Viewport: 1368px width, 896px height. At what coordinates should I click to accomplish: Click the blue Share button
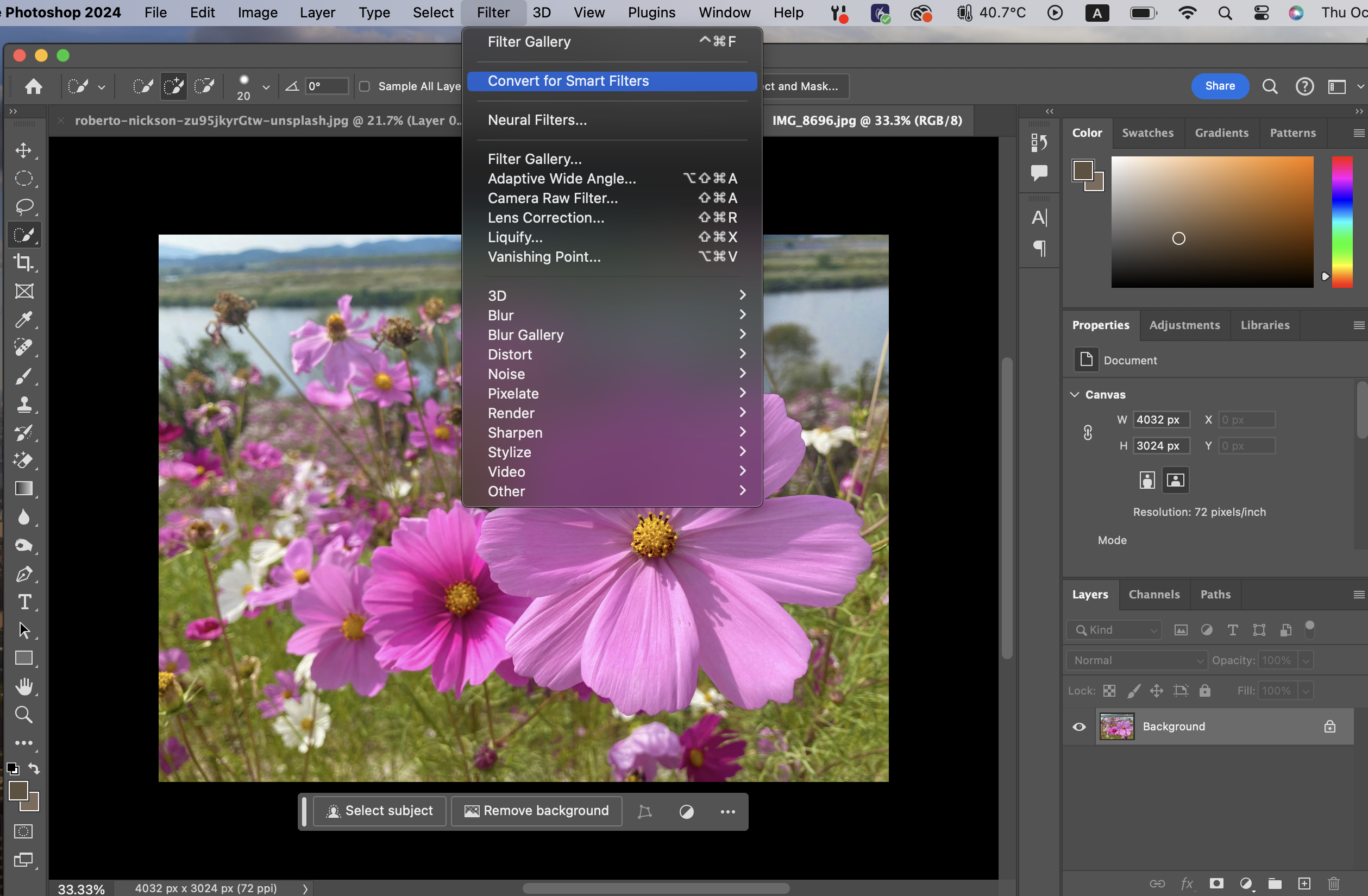pyautogui.click(x=1219, y=86)
